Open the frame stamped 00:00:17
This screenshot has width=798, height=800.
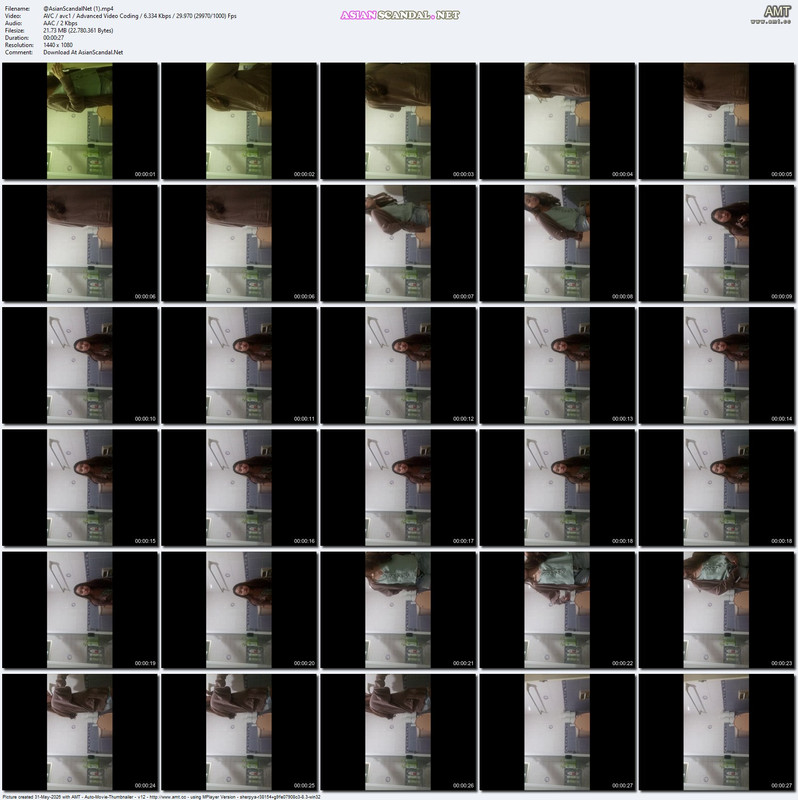[398, 488]
